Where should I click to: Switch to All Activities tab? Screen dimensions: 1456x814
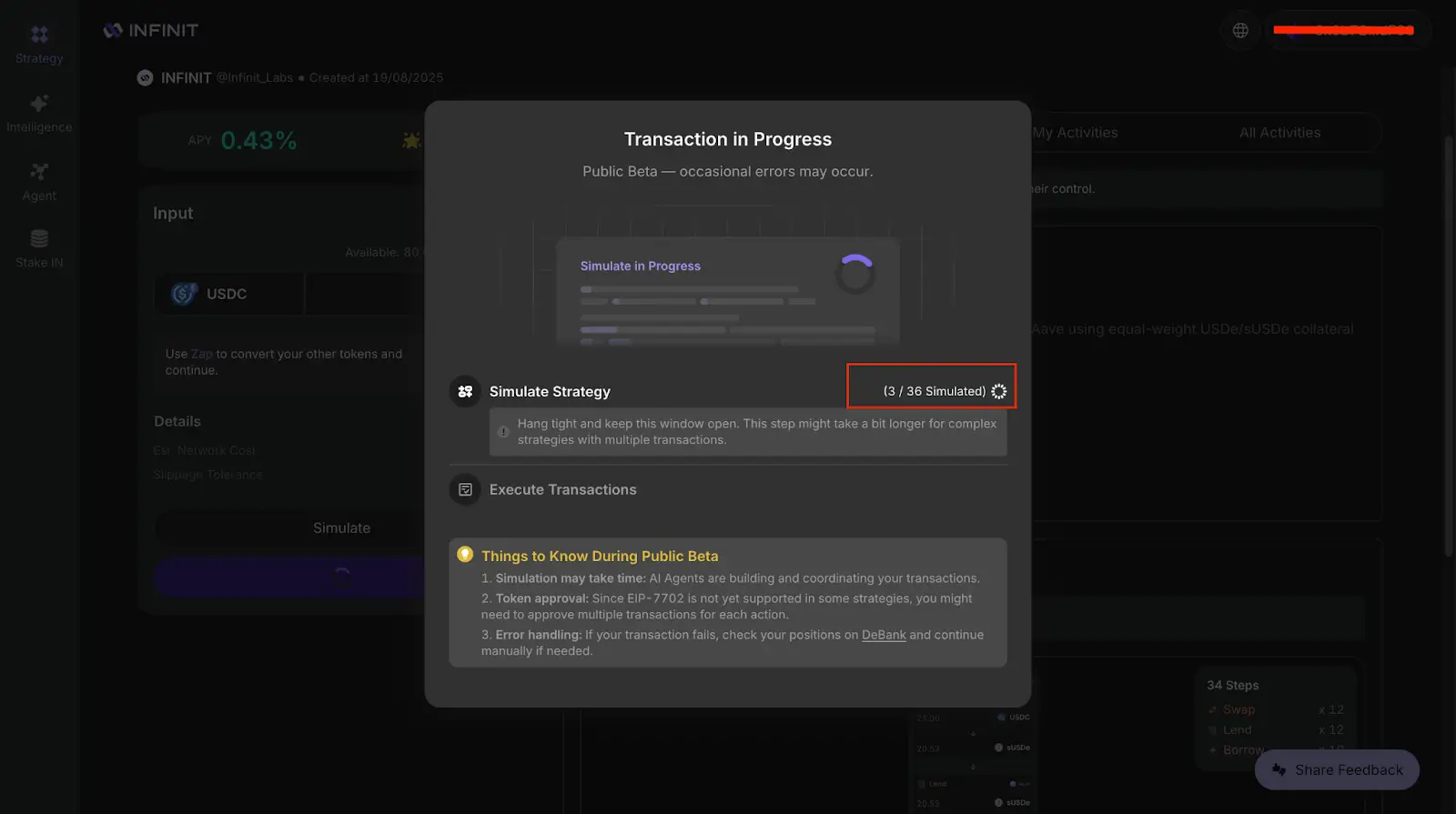1279,133
